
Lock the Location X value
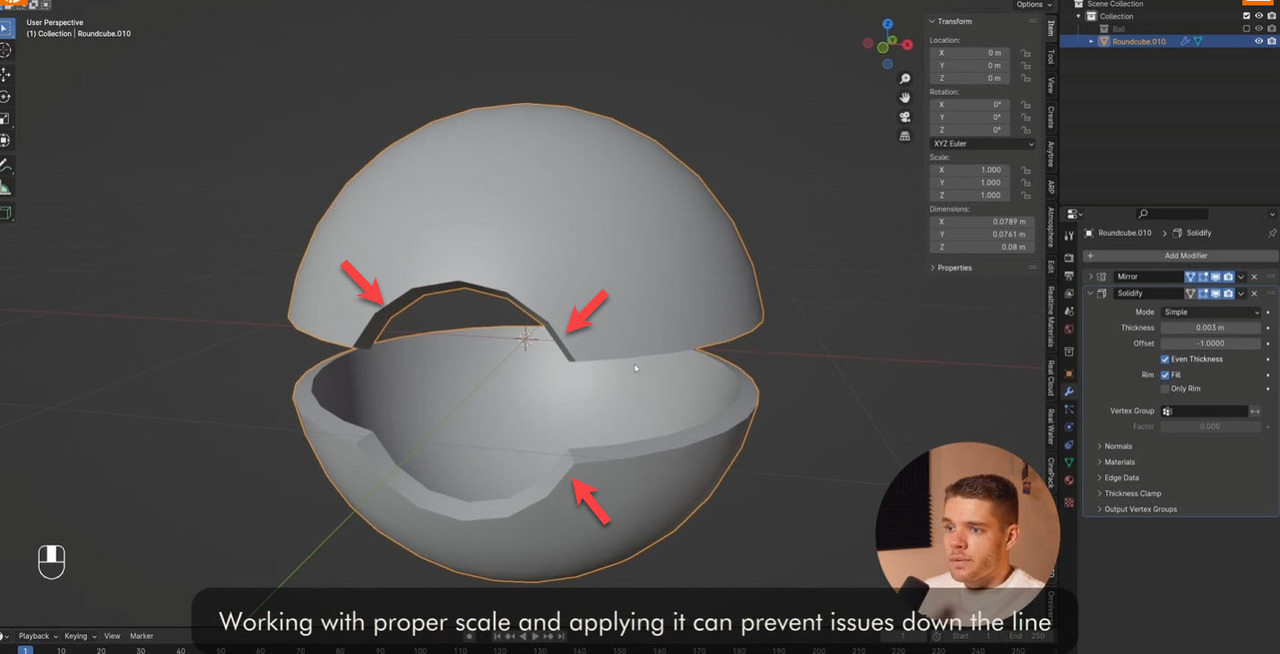[x=1026, y=52]
